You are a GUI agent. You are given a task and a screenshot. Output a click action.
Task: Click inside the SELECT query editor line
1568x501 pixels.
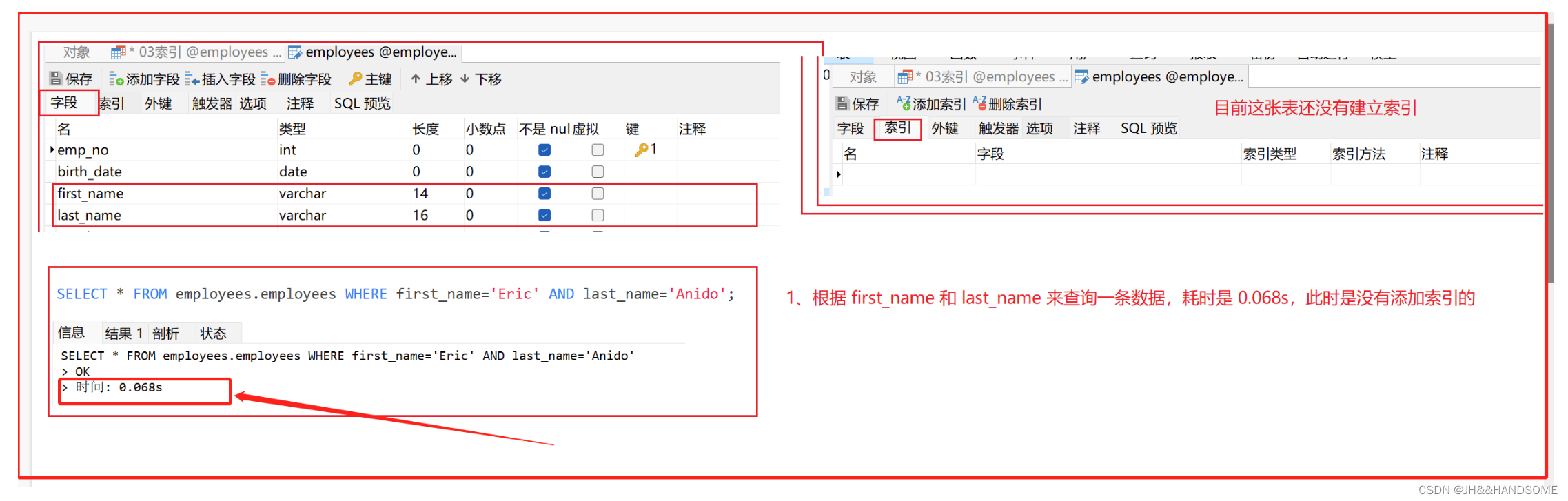pyautogui.click(x=396, y=294)
